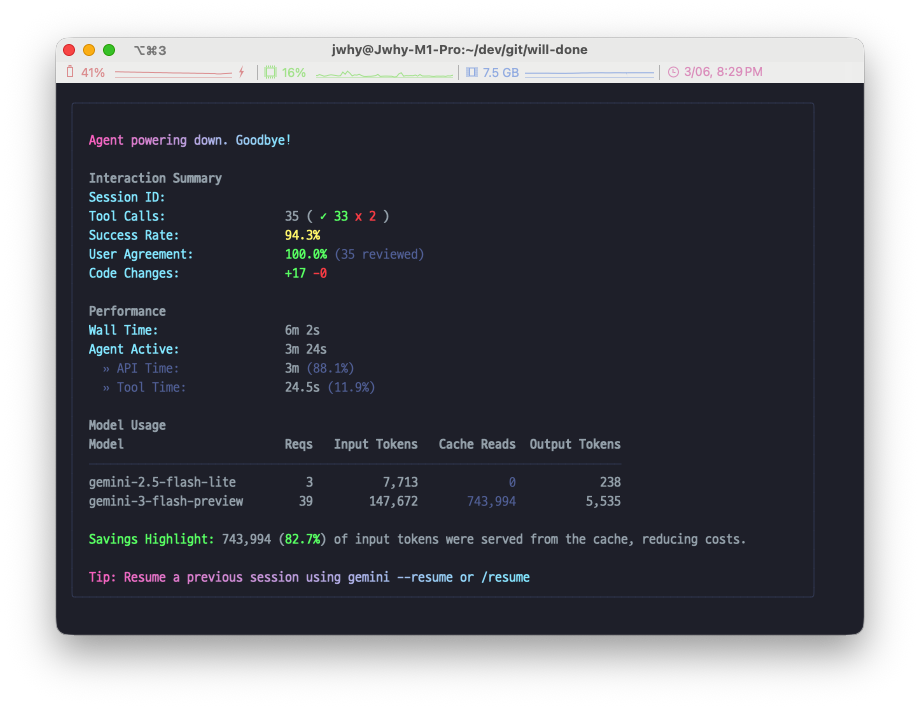Image resolution: width=920 pixels, height=709 pixels.
Task: Click input tokens value 147,672
Action: coord(393,501)
